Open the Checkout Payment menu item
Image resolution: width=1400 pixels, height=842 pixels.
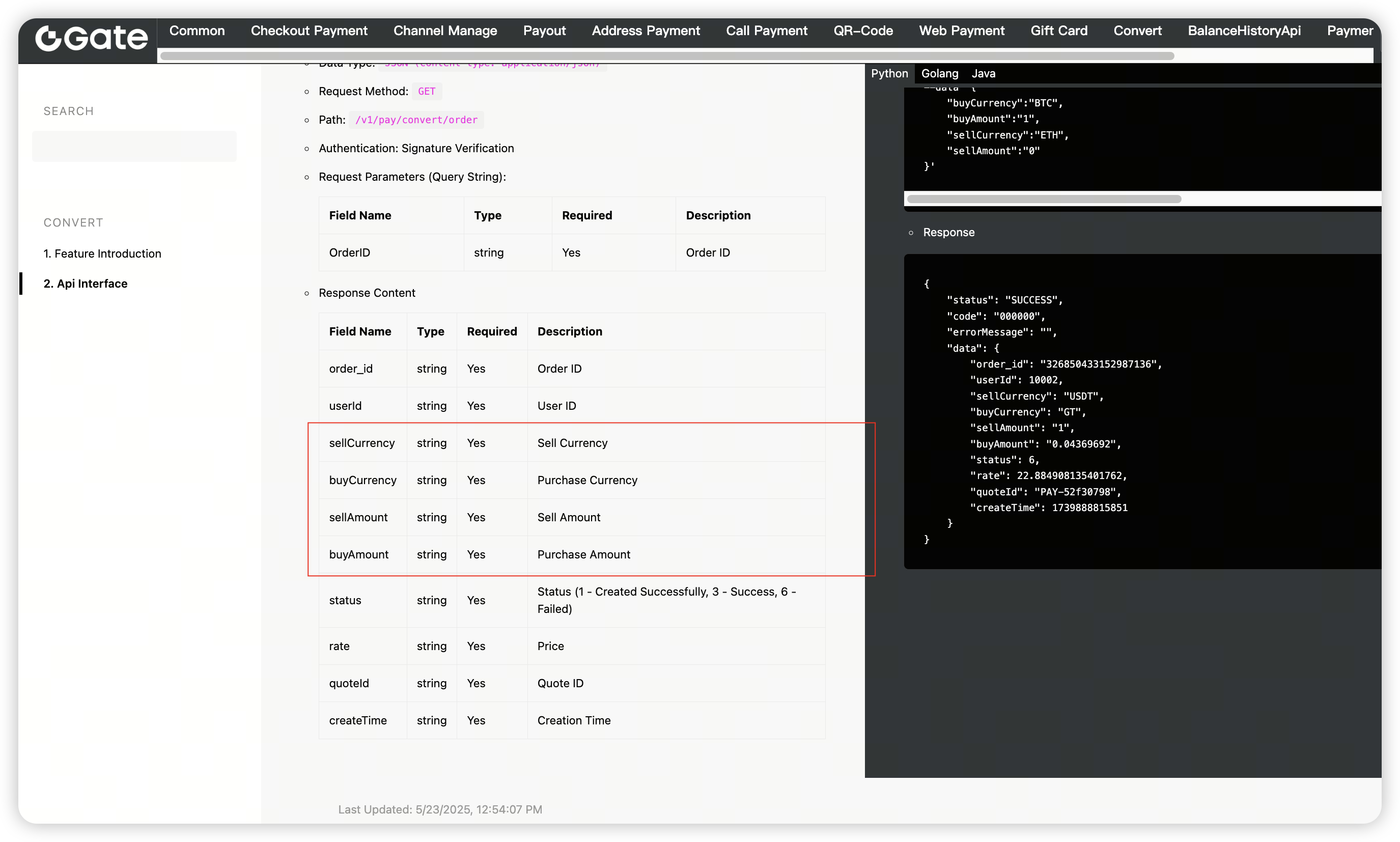pyautogui.click(x=309, y=31)
